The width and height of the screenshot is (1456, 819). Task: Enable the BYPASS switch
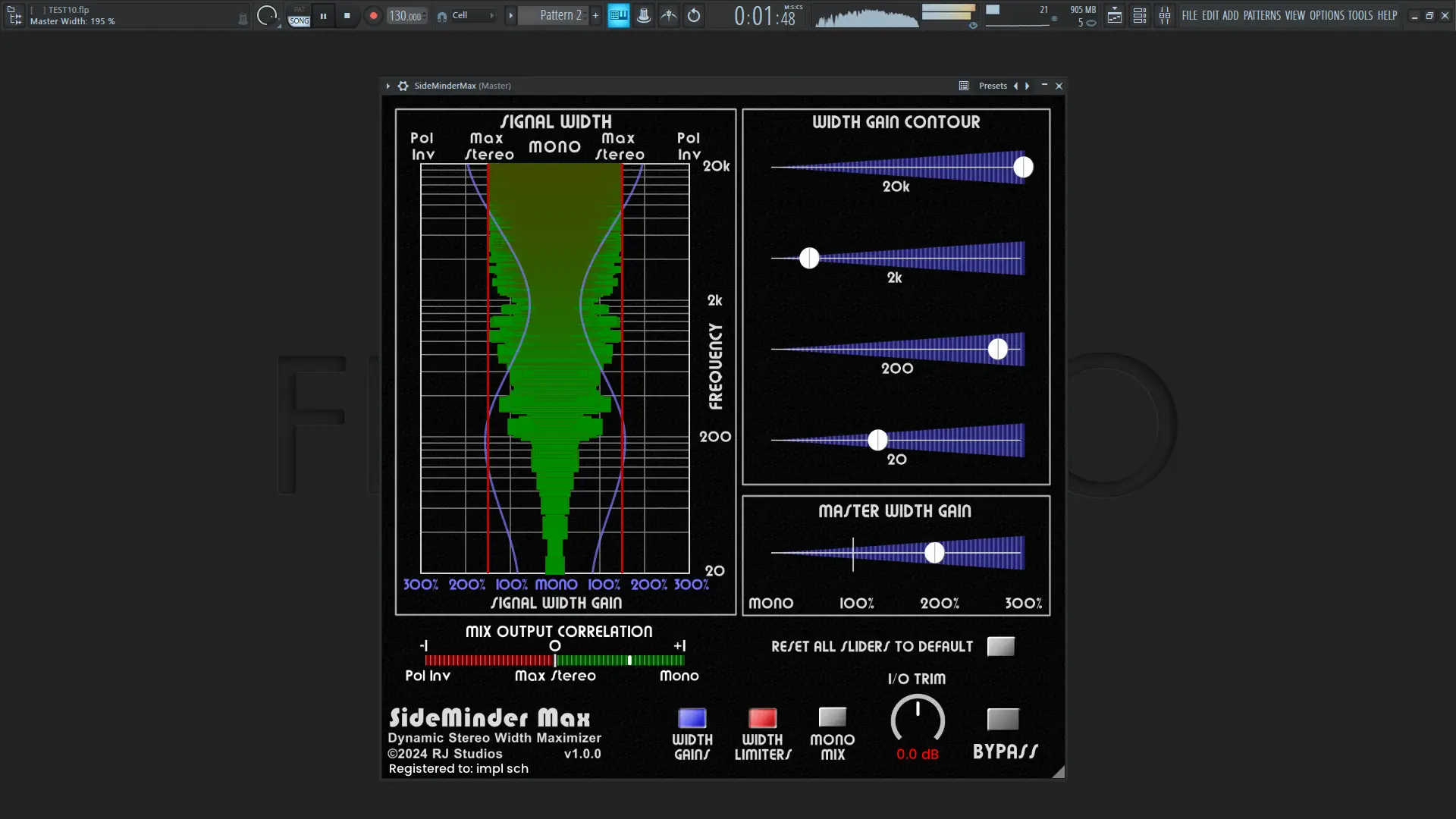[1003, 720]
